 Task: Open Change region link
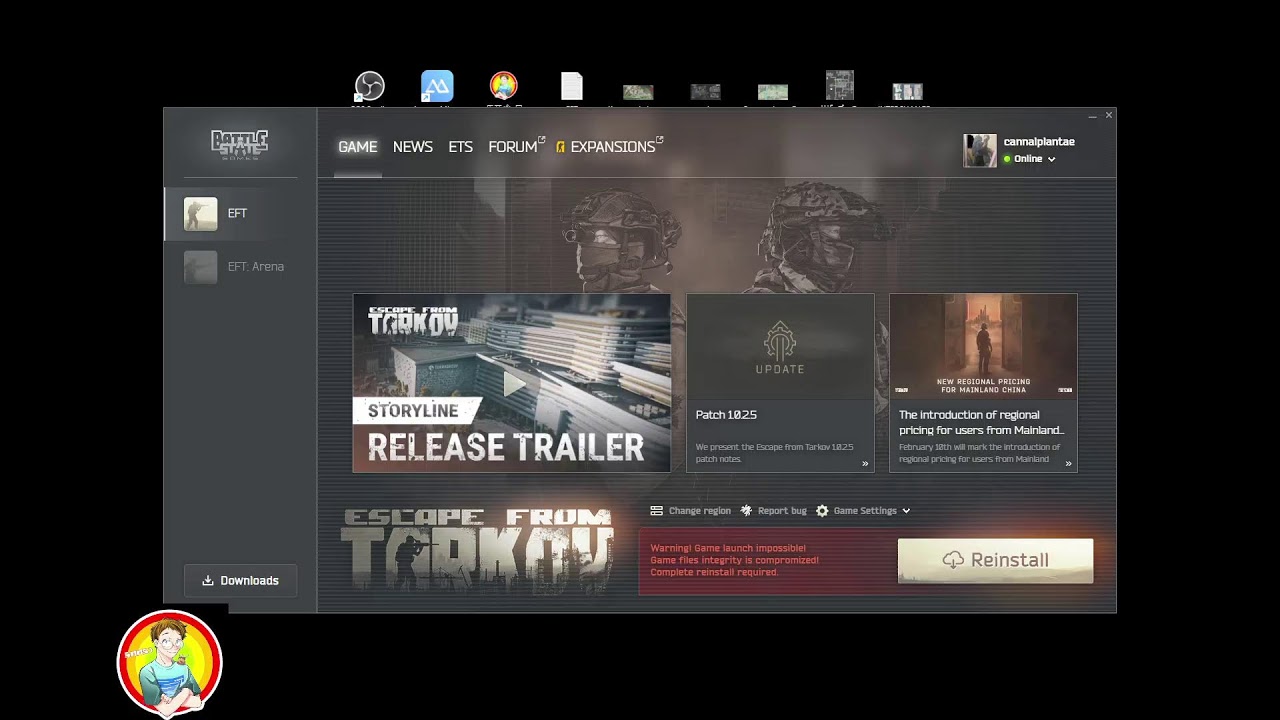coord(700,511)
